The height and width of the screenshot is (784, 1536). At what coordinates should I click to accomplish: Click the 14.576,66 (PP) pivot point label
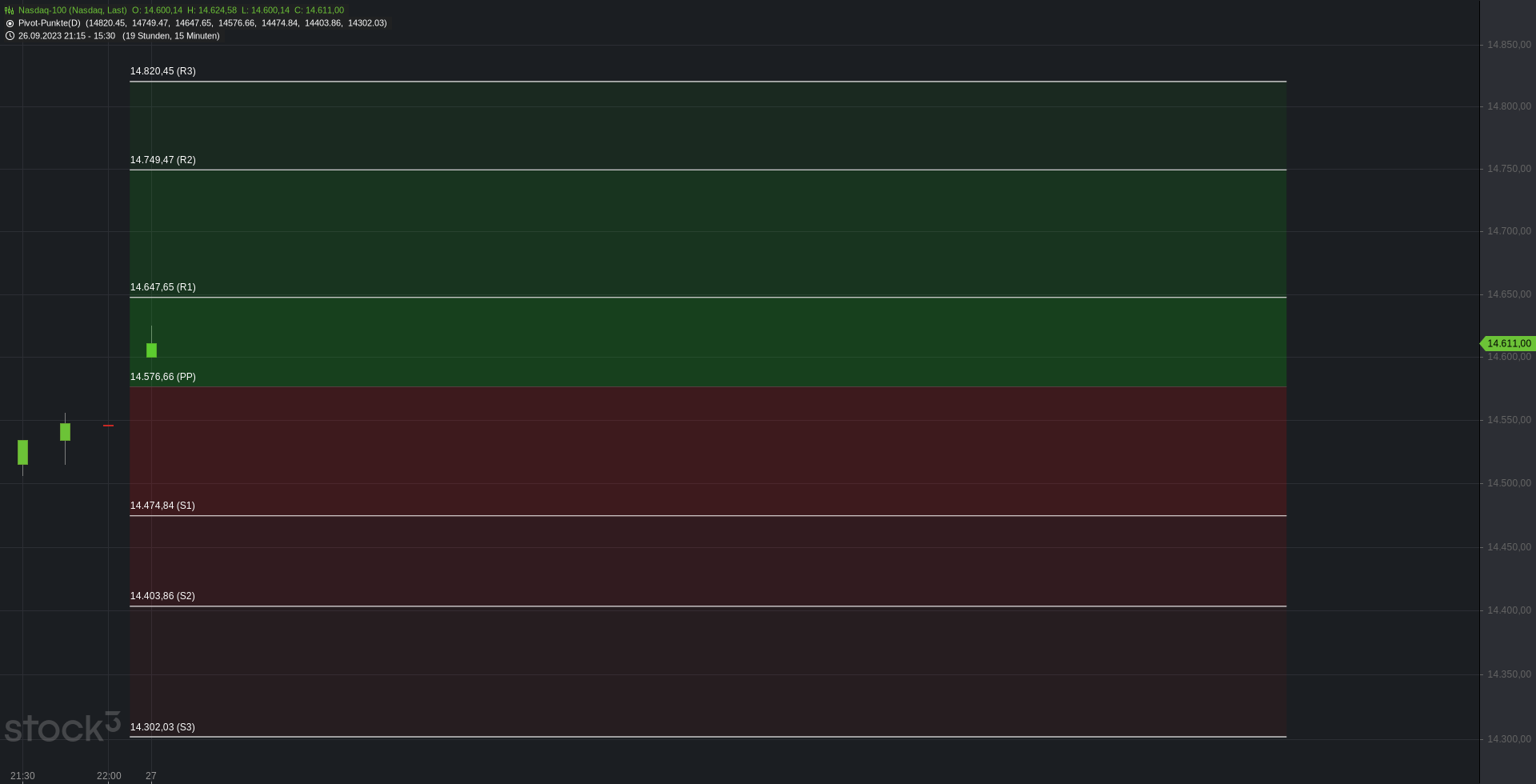163,377
